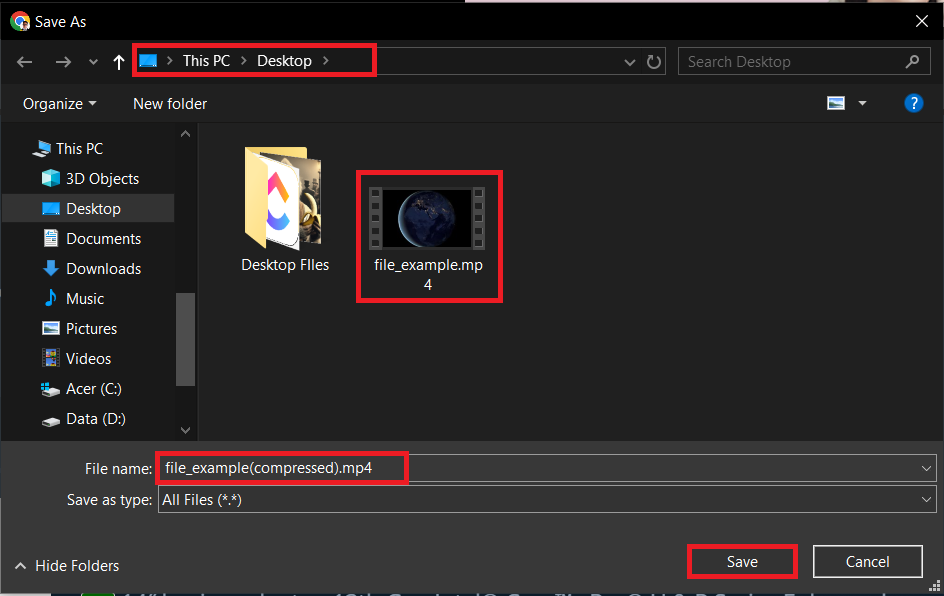Viewport: 944px width, 596px height.
Task: Click the back navigation arrow
Action: click(24, 61)
